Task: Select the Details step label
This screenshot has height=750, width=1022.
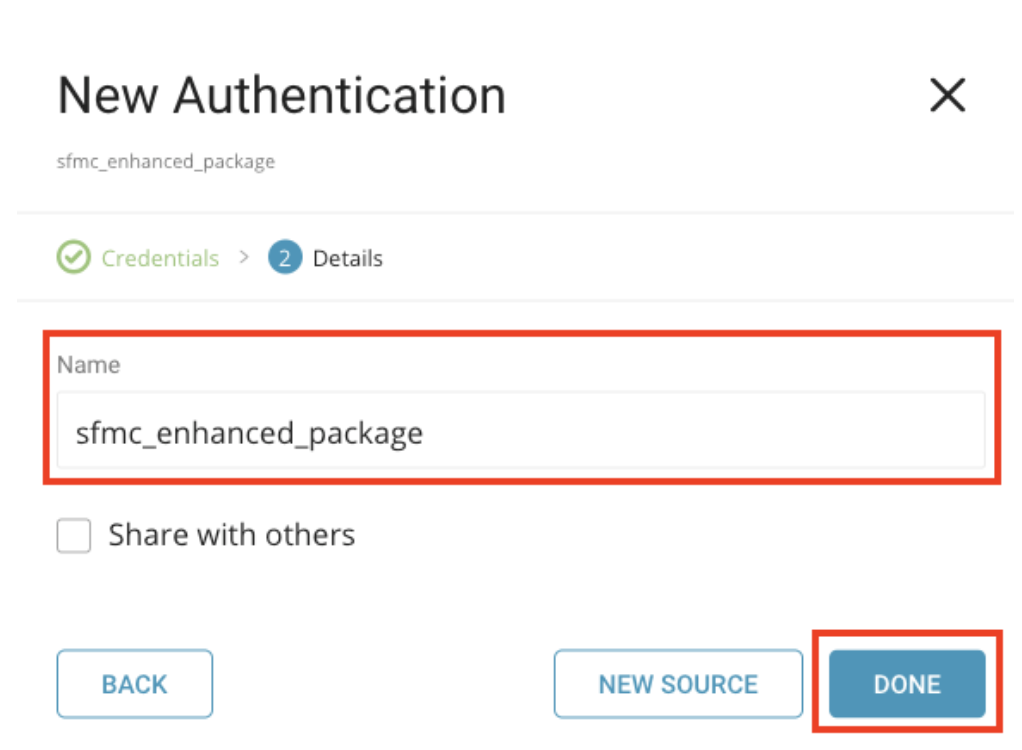Action: pyautogui.click(x=347, y=258)
